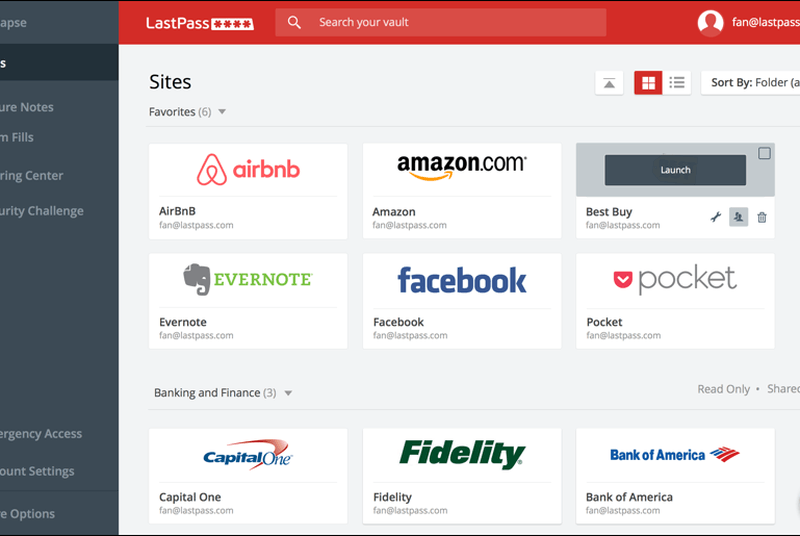This screenshot has width=800, height=536.
Task: Switch to grid view layout
Action: coord(648,83)
